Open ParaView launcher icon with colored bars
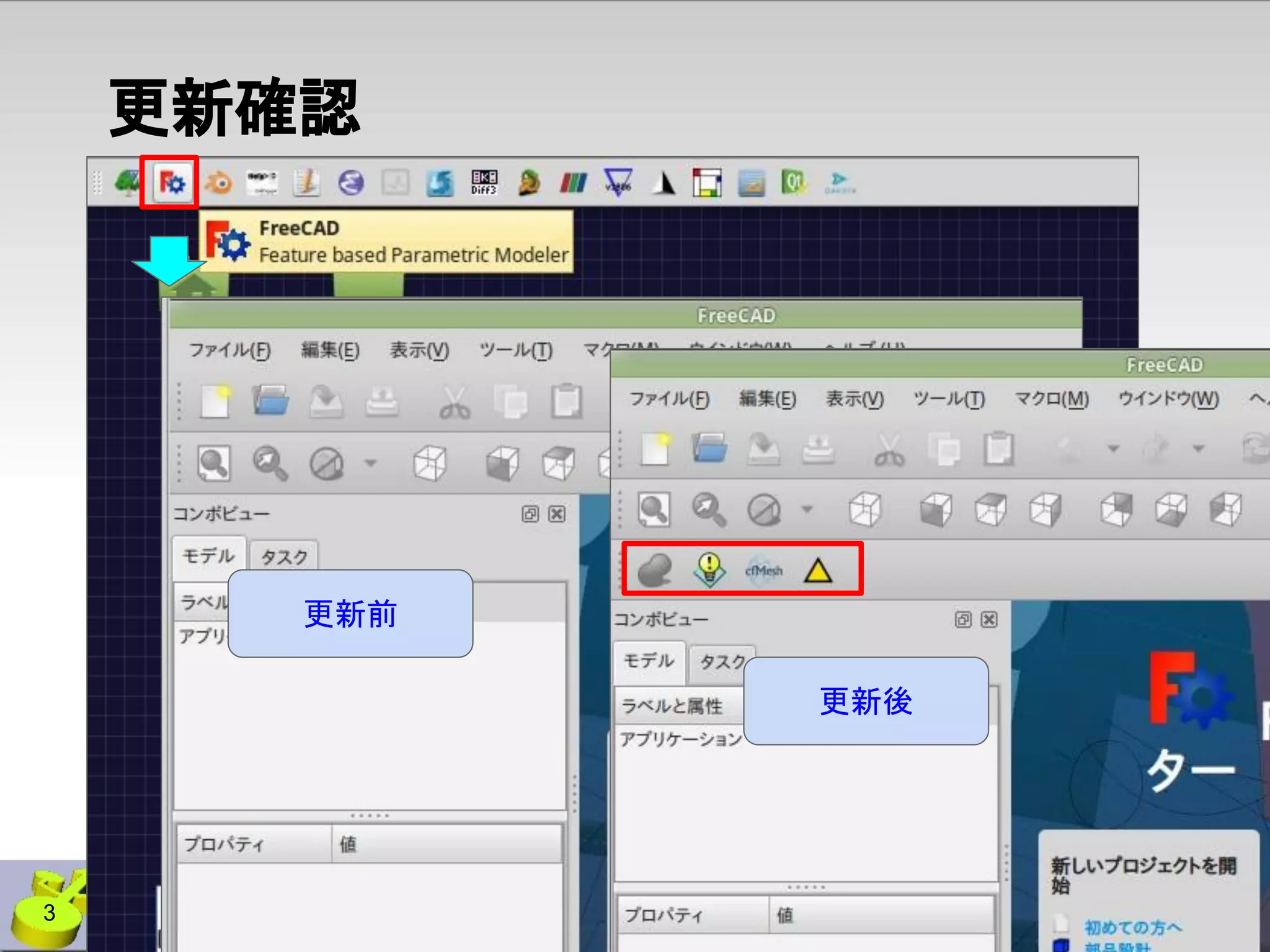The height and width of the screenshot is (952, 1270). tap(573, 183)
